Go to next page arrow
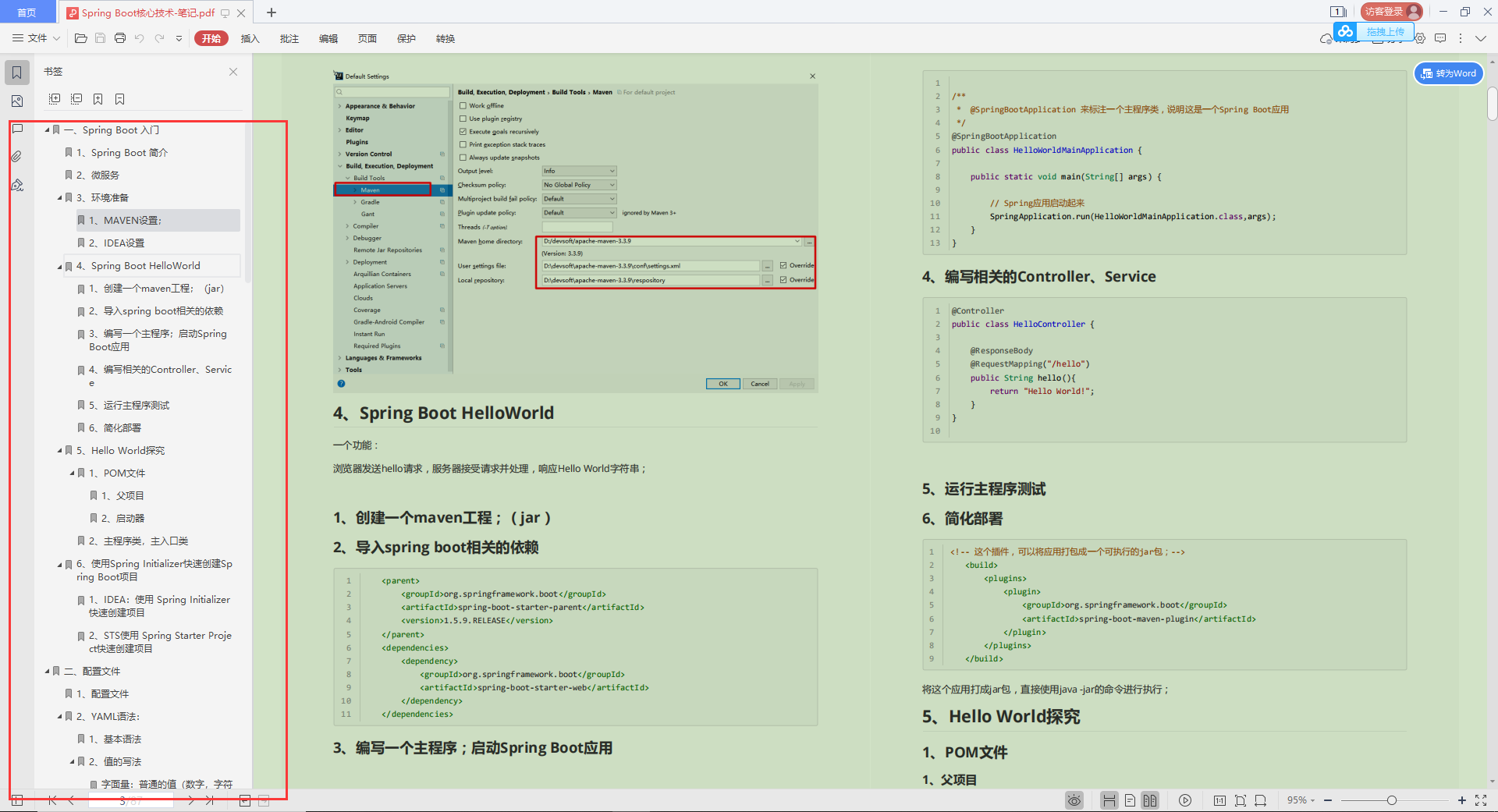The image size is (1498, 812). point(190,800)
